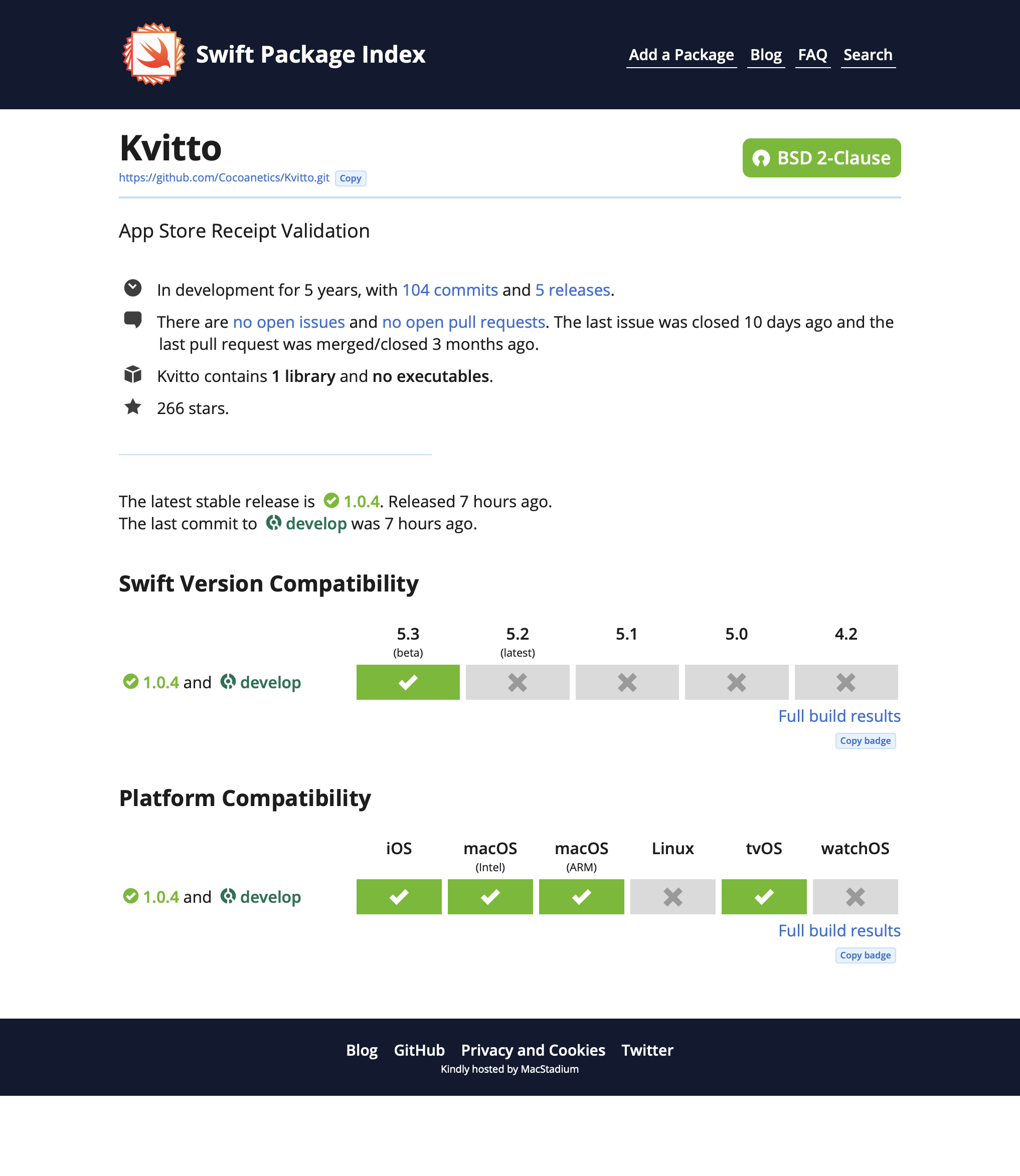This screenshot has height=1176, width=1020.
Task: Click the green check for Swift 5.3
Action: (x=408, y=682)
